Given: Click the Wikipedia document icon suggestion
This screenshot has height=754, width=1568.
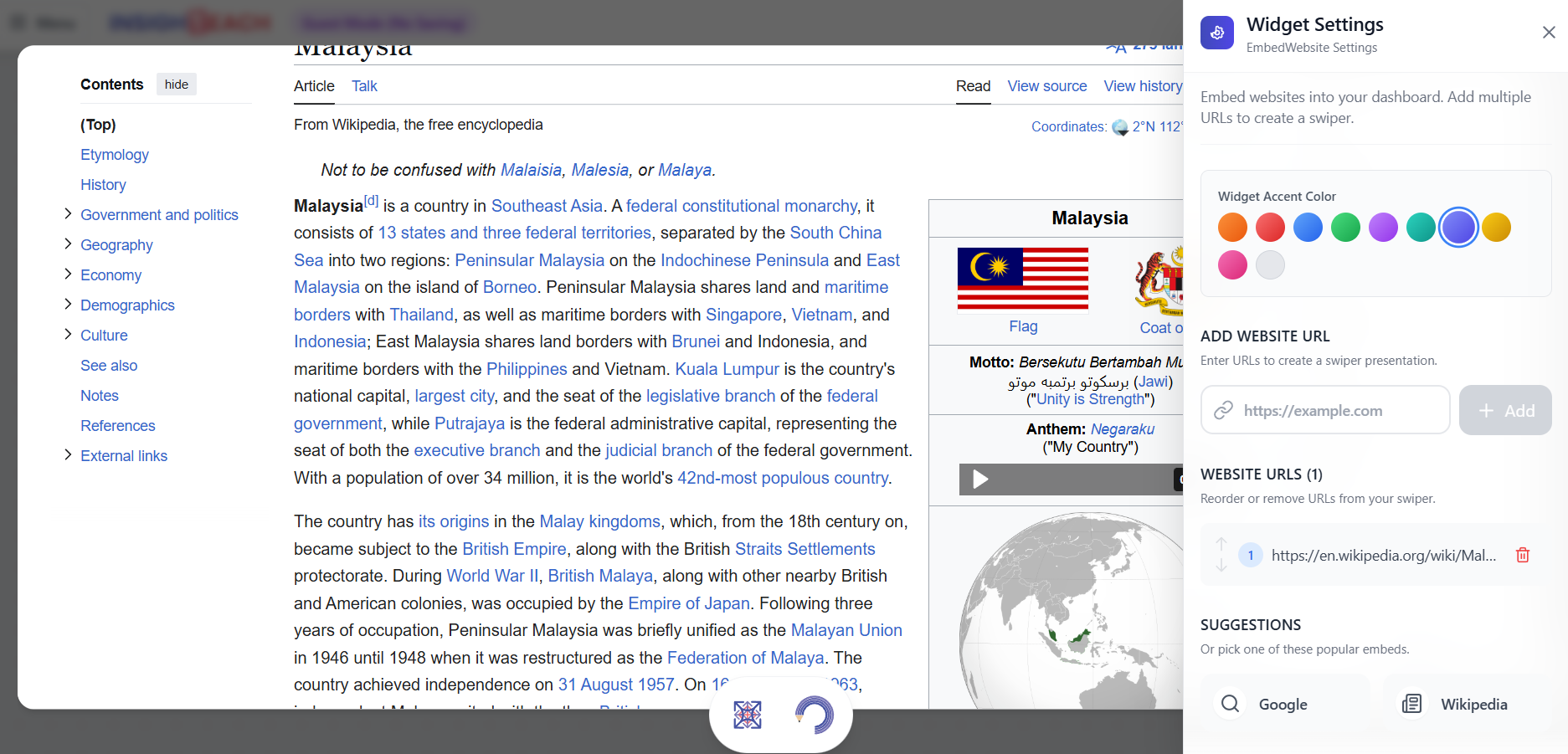Looking at the screenshot, I should 1411,704.
